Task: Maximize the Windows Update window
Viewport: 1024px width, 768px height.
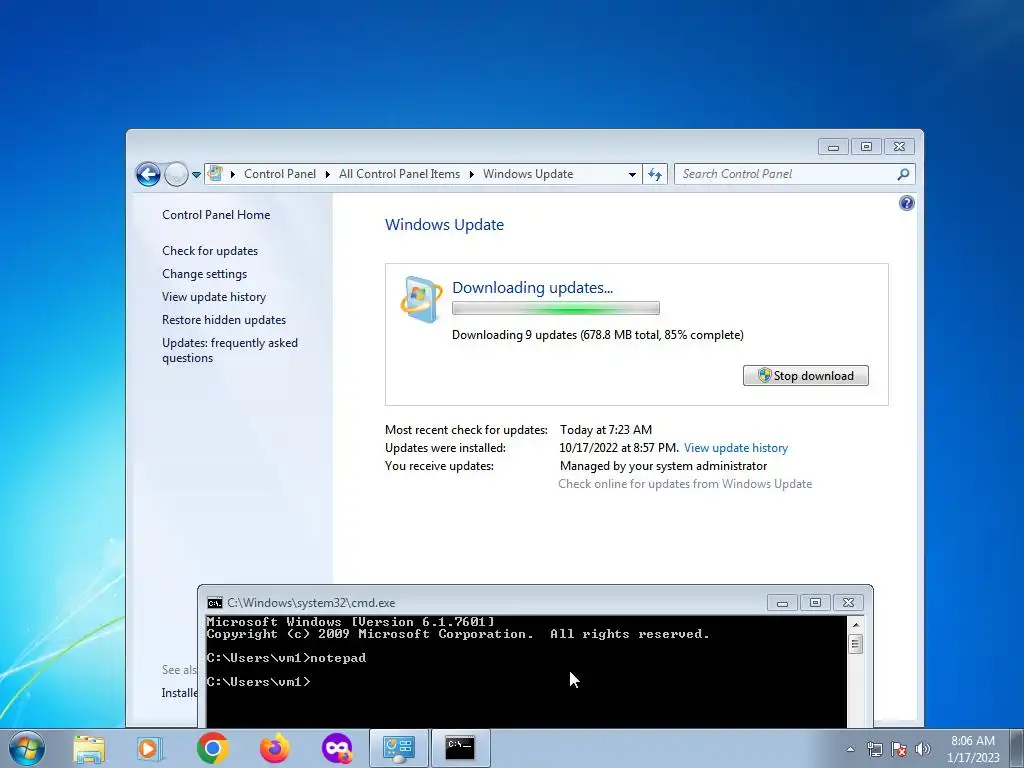Action: [x=866, y=147]
